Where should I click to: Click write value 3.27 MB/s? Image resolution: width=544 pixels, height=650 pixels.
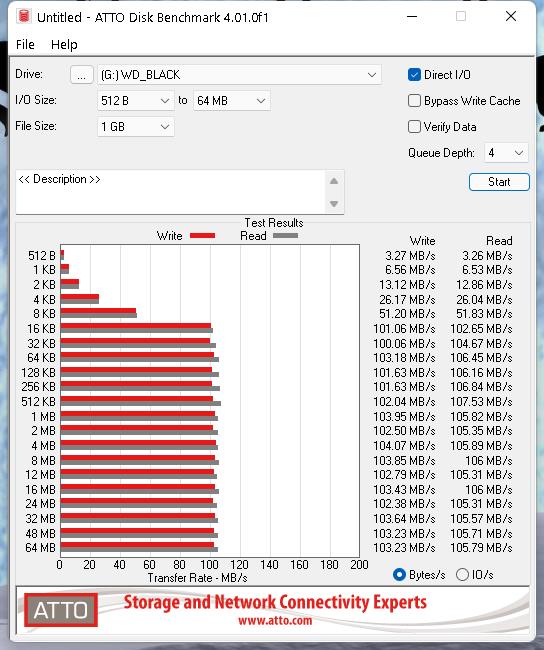pyautogui.click(x=410, y=255)
